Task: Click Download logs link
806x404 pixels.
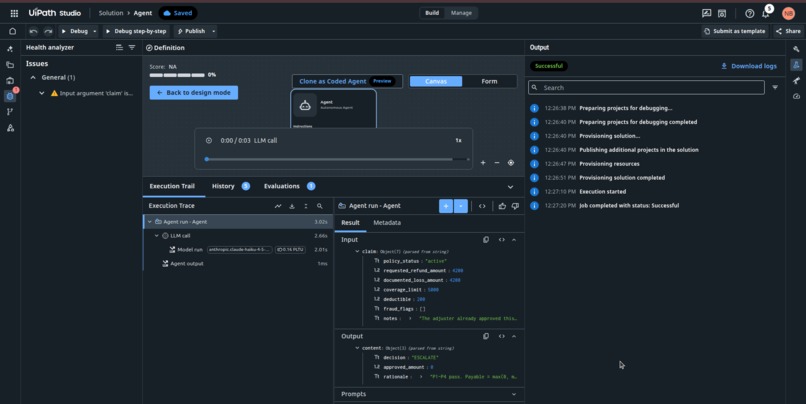Action: [x=749, y=66]
